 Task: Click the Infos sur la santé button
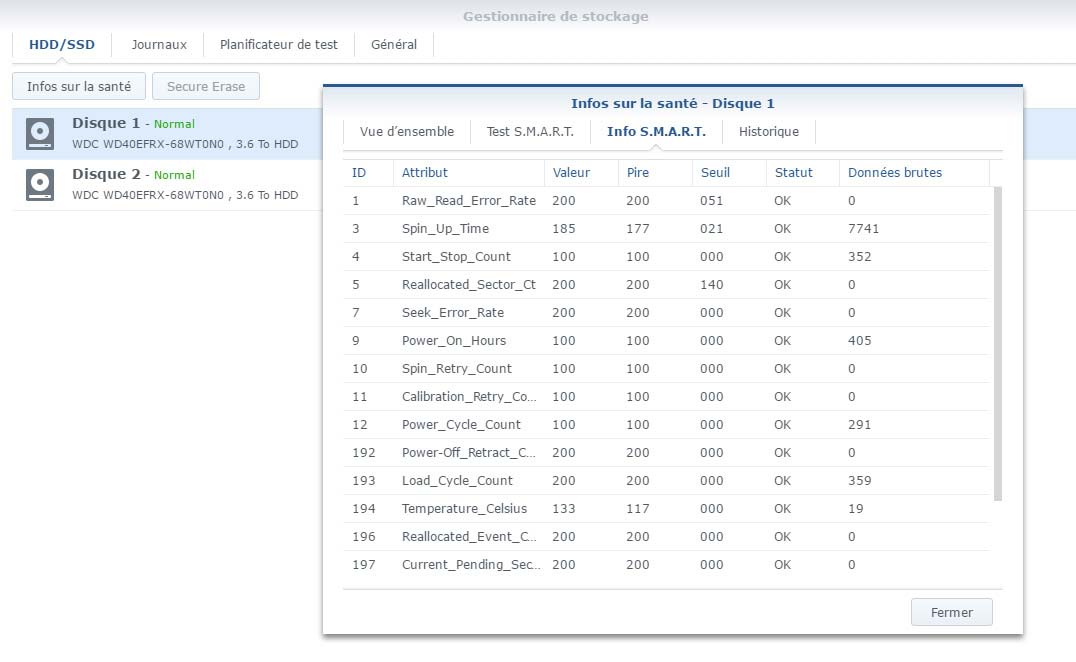click(79, 86)
